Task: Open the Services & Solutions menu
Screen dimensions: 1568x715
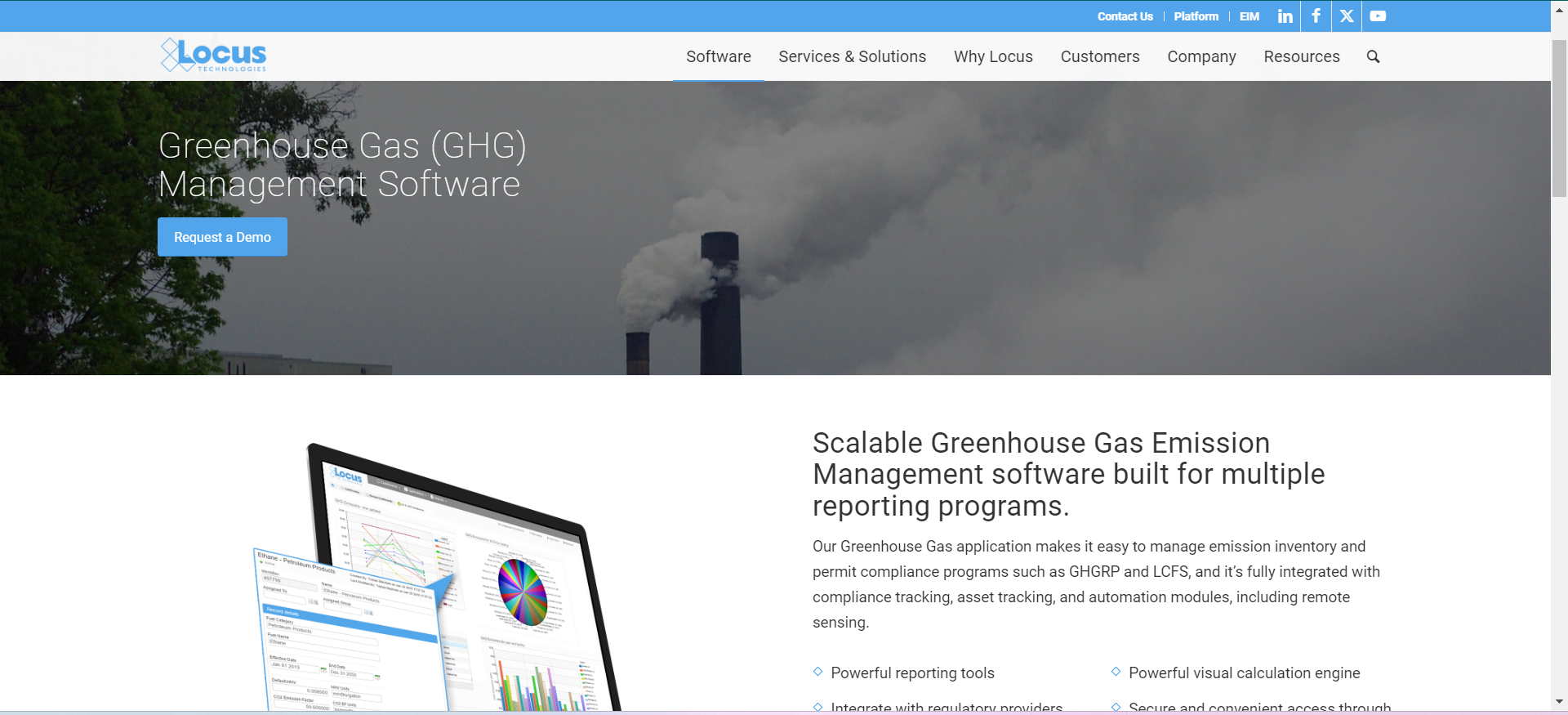Action: (852, 56)
